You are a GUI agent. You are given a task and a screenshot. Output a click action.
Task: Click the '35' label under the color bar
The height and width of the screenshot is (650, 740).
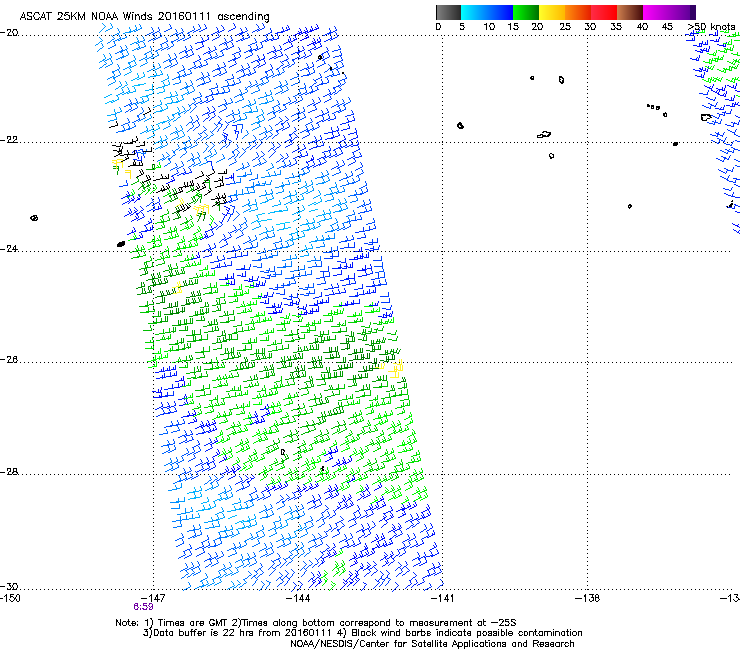pyautogui.click(x=616, y=27)
